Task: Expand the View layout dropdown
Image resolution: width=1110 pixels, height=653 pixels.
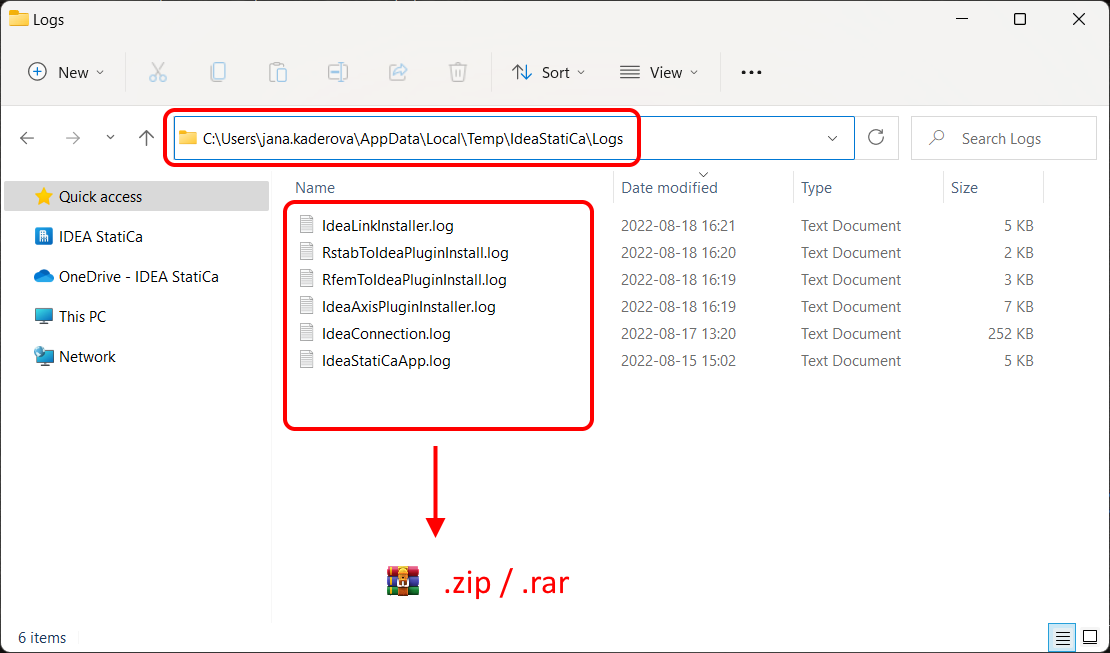Action: 659,72
